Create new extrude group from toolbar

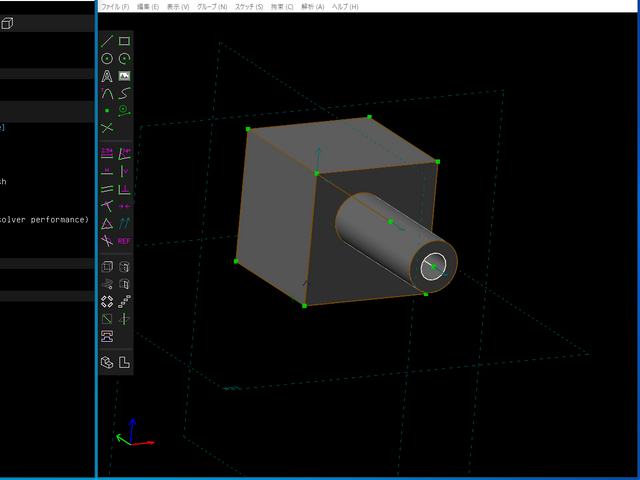(x=107, y=267)
